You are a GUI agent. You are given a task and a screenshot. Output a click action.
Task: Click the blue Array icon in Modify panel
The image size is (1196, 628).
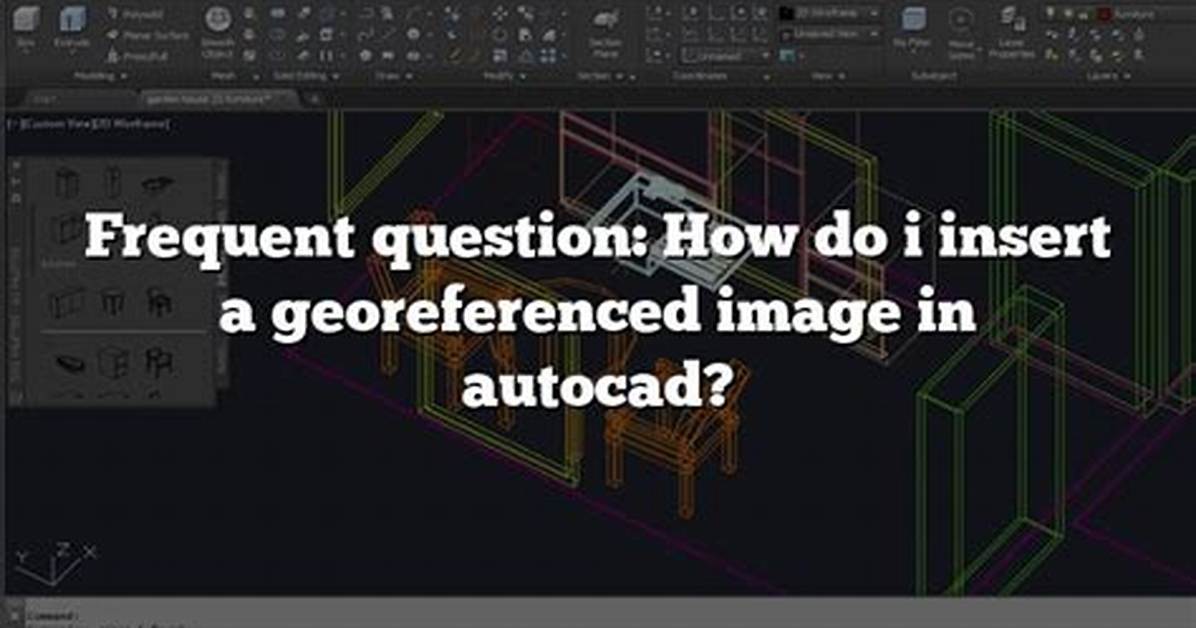[548, 56]
